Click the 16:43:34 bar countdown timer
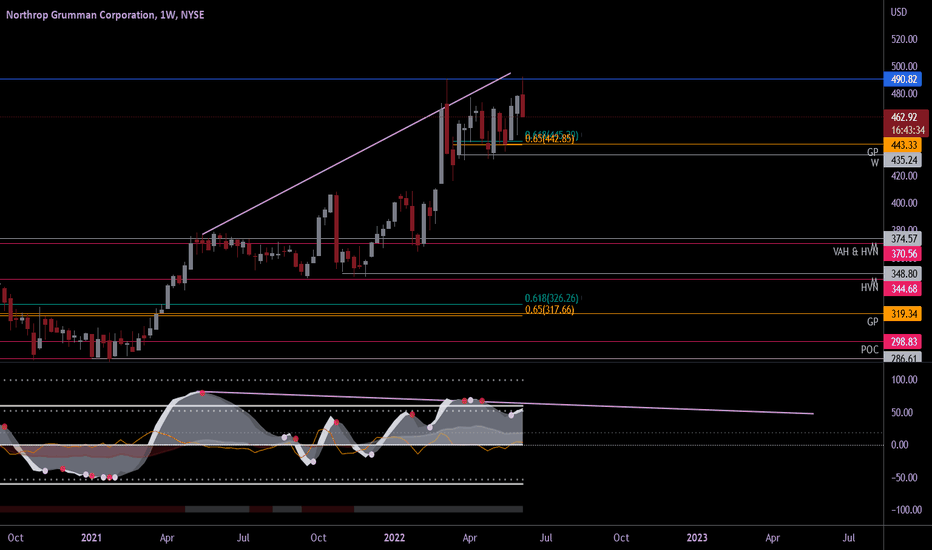Image resolution: width=932 pixels, height=550 pixels. 908,130
